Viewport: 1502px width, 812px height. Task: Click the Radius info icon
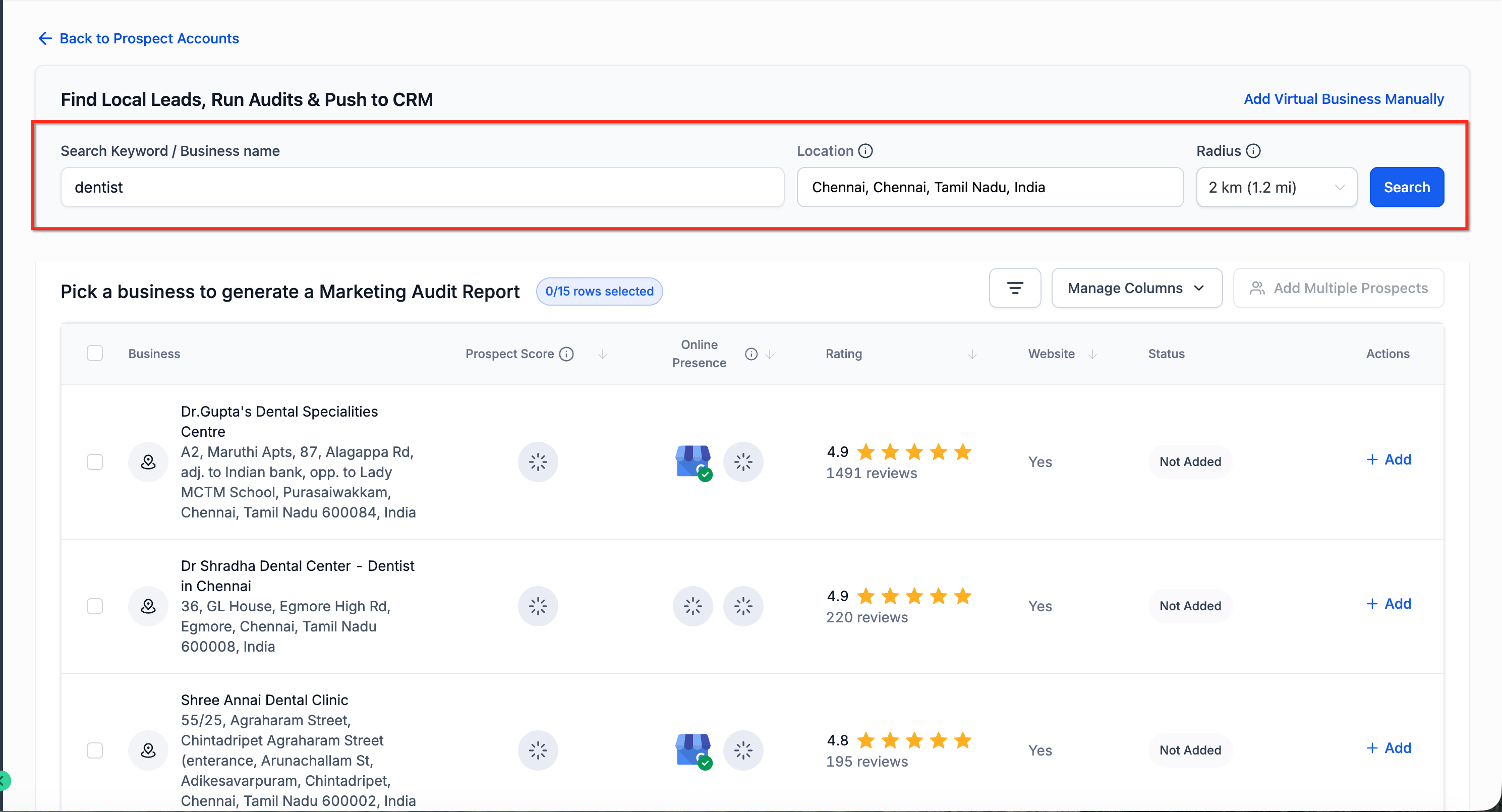point(1253,151)
